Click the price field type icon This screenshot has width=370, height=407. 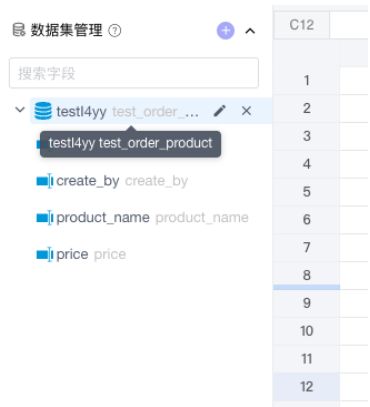coord(45,255)
